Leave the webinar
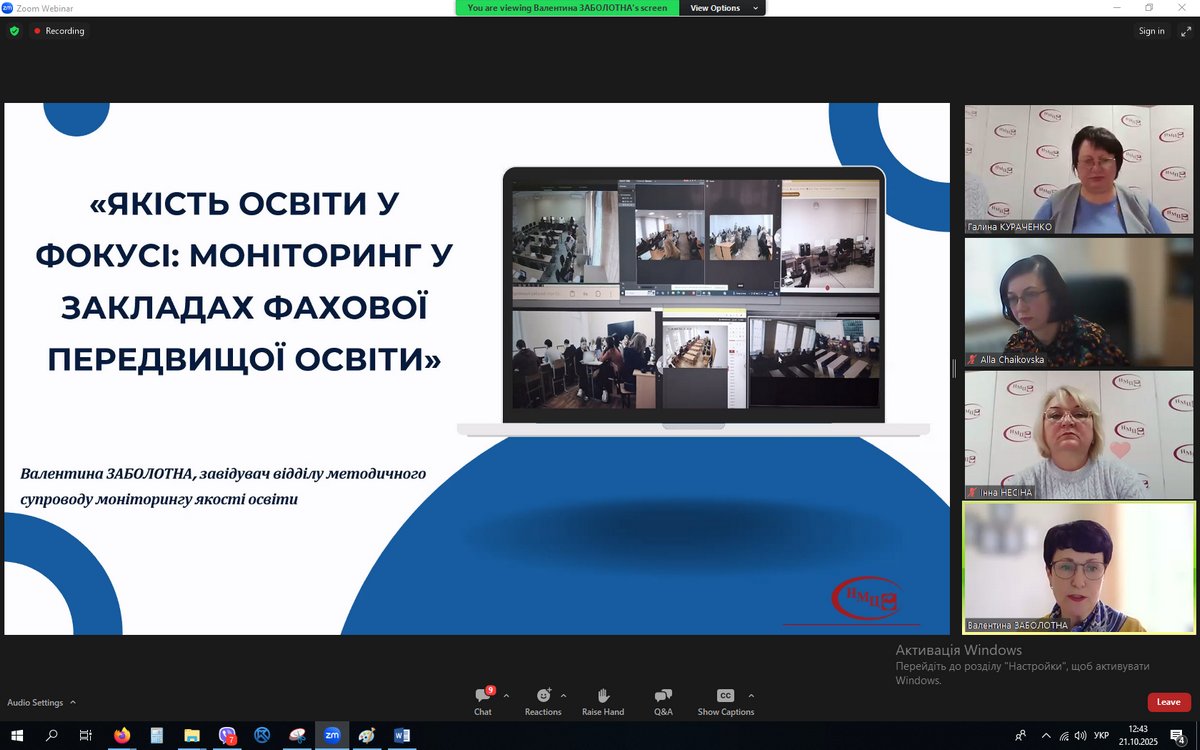 1168,702
